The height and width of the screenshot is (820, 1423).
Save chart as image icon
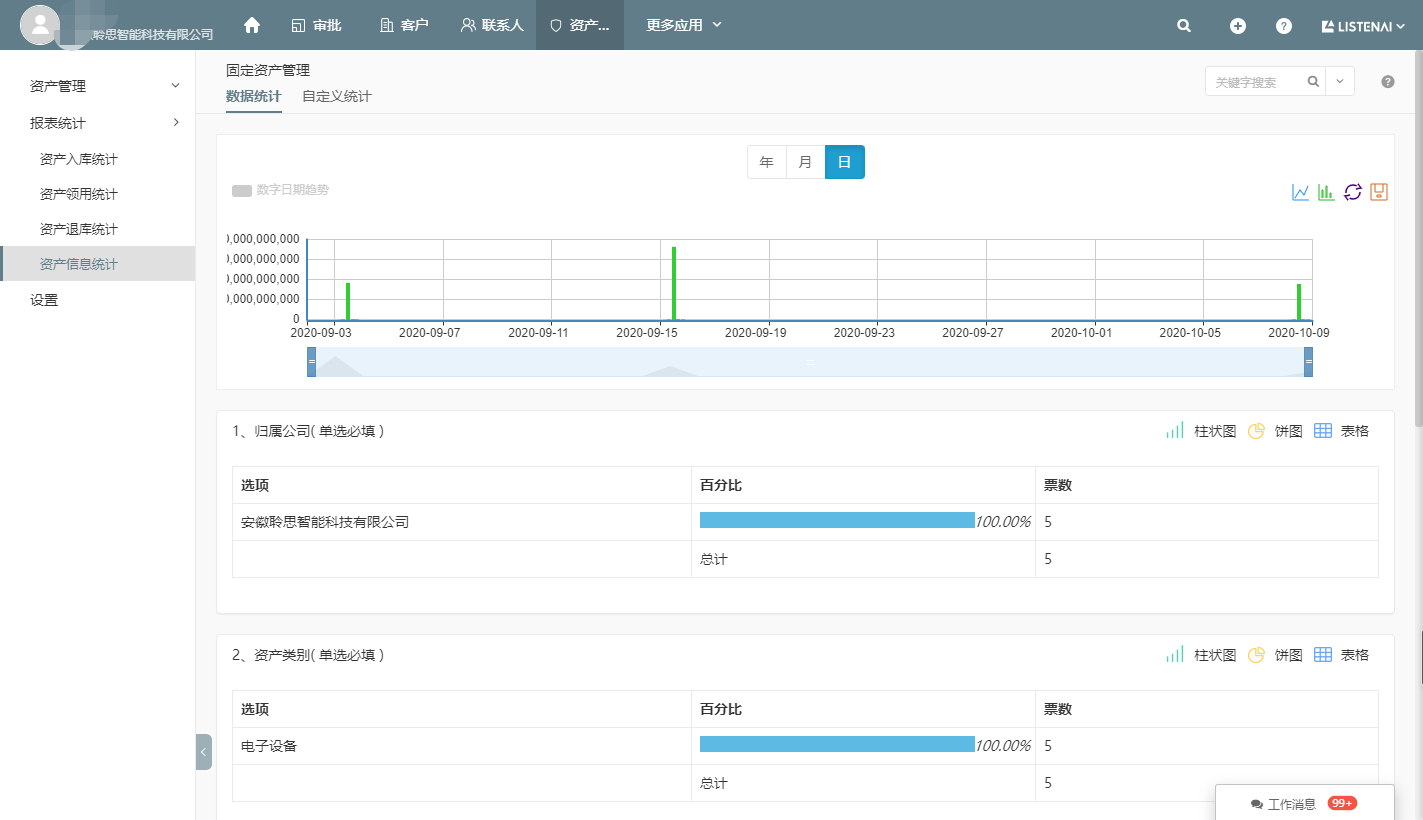[x=1379, y=192]
